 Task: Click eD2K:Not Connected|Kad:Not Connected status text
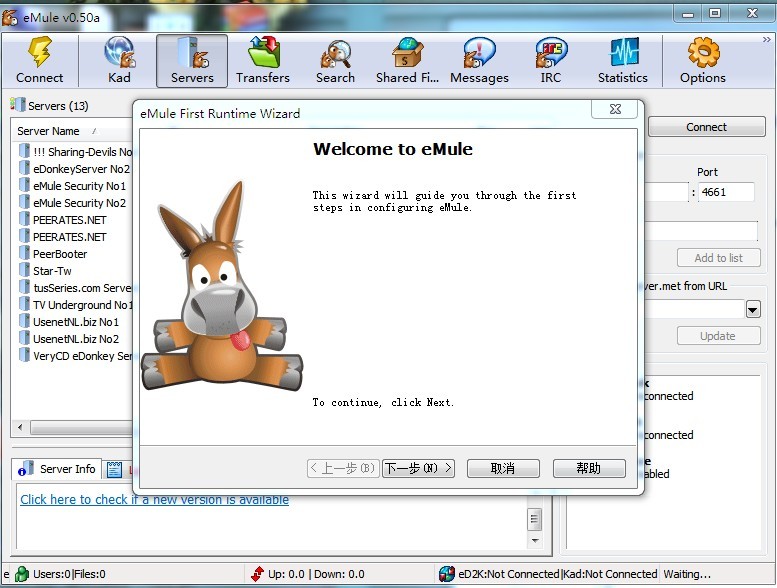[558, 574]
